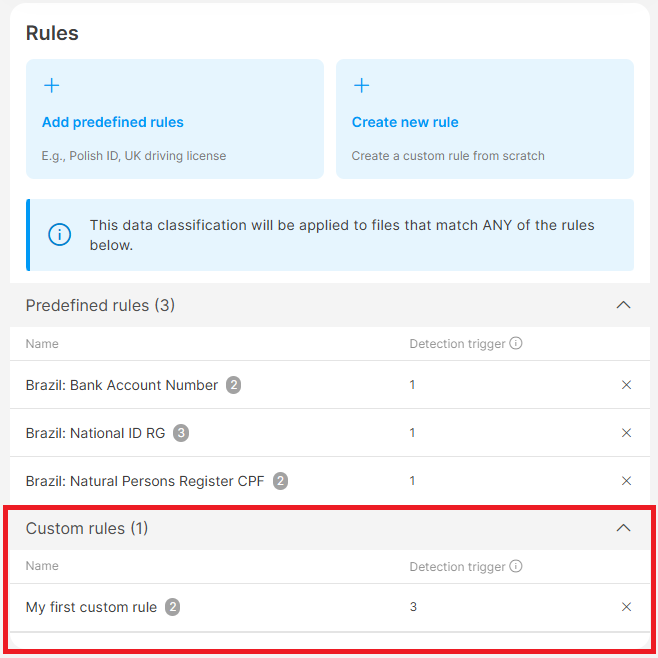Click badge 3 next to National ID RG

pos(181,433)
